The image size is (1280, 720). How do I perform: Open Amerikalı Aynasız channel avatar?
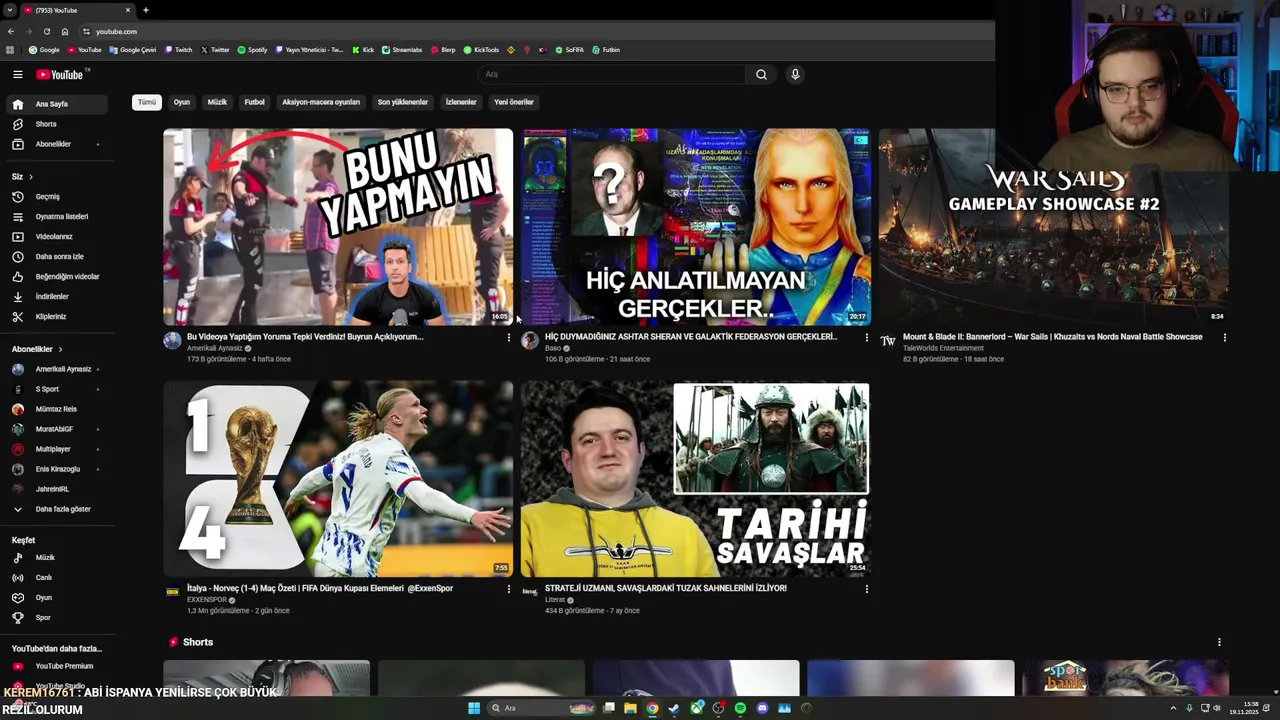[x=172, y=341]
